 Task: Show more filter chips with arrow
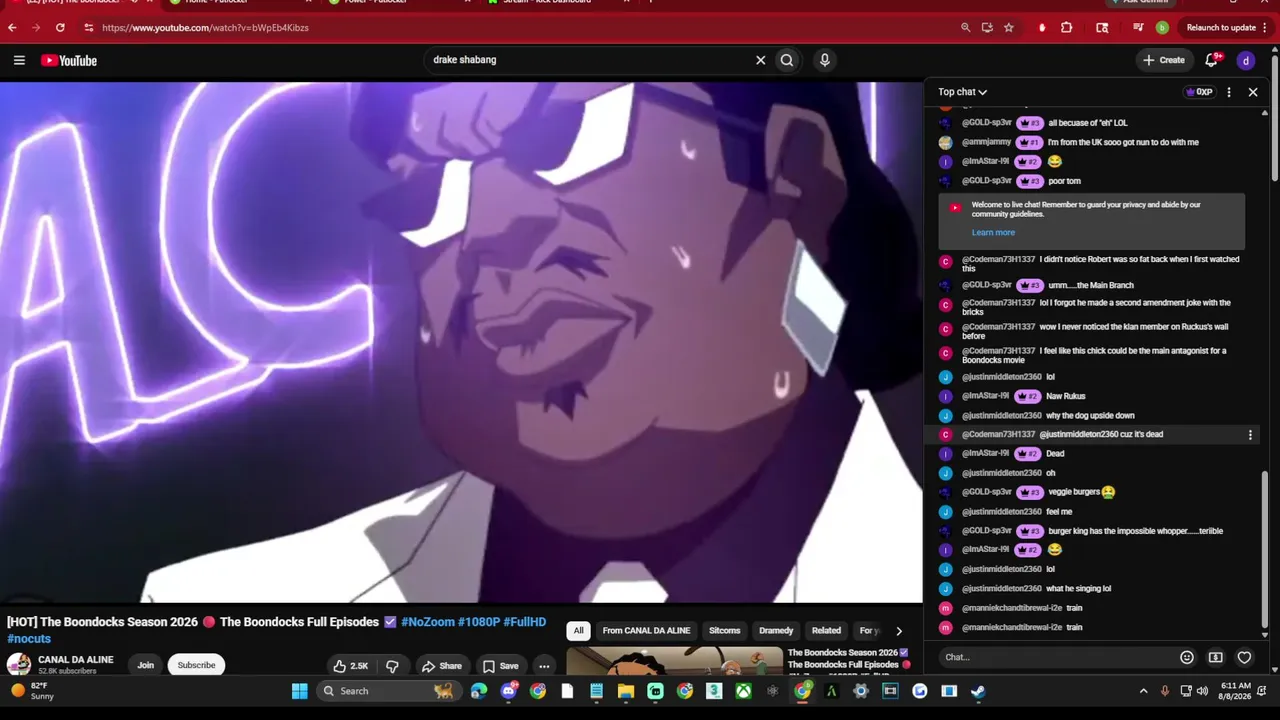(x=898, y=631)
